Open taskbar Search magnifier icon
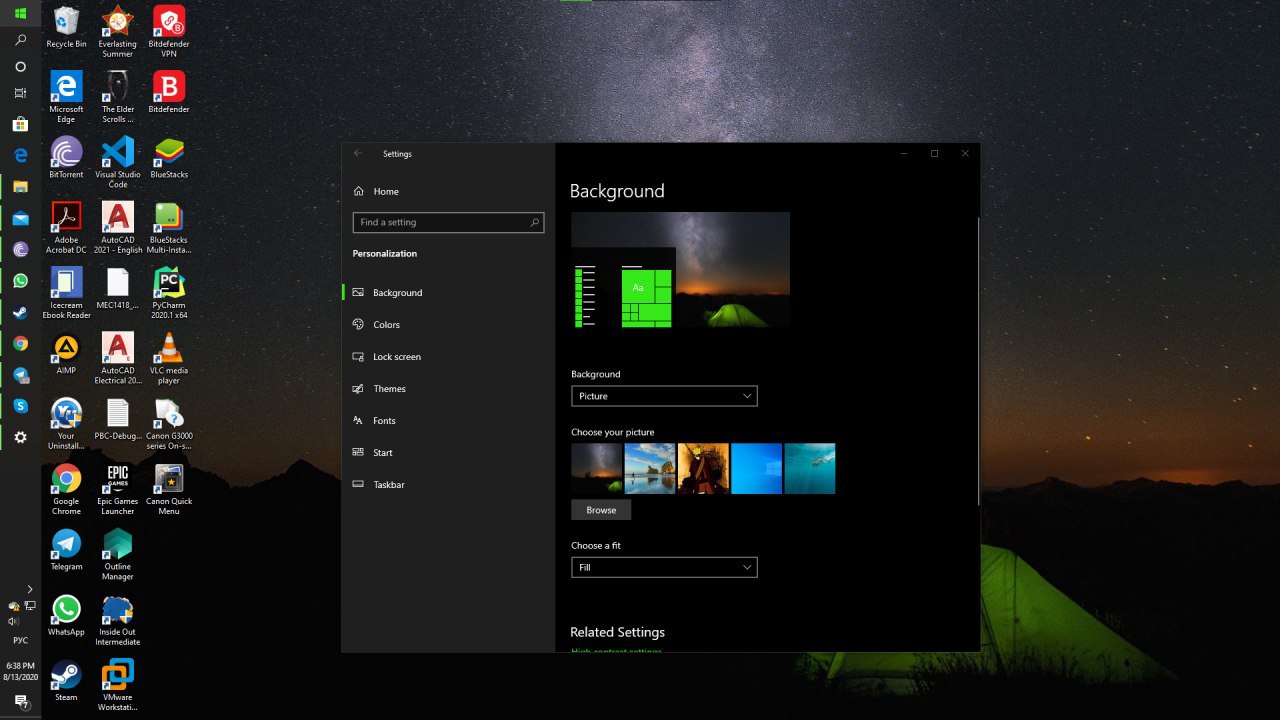Viewport: 1280px width, 720px height. (20, 40)
